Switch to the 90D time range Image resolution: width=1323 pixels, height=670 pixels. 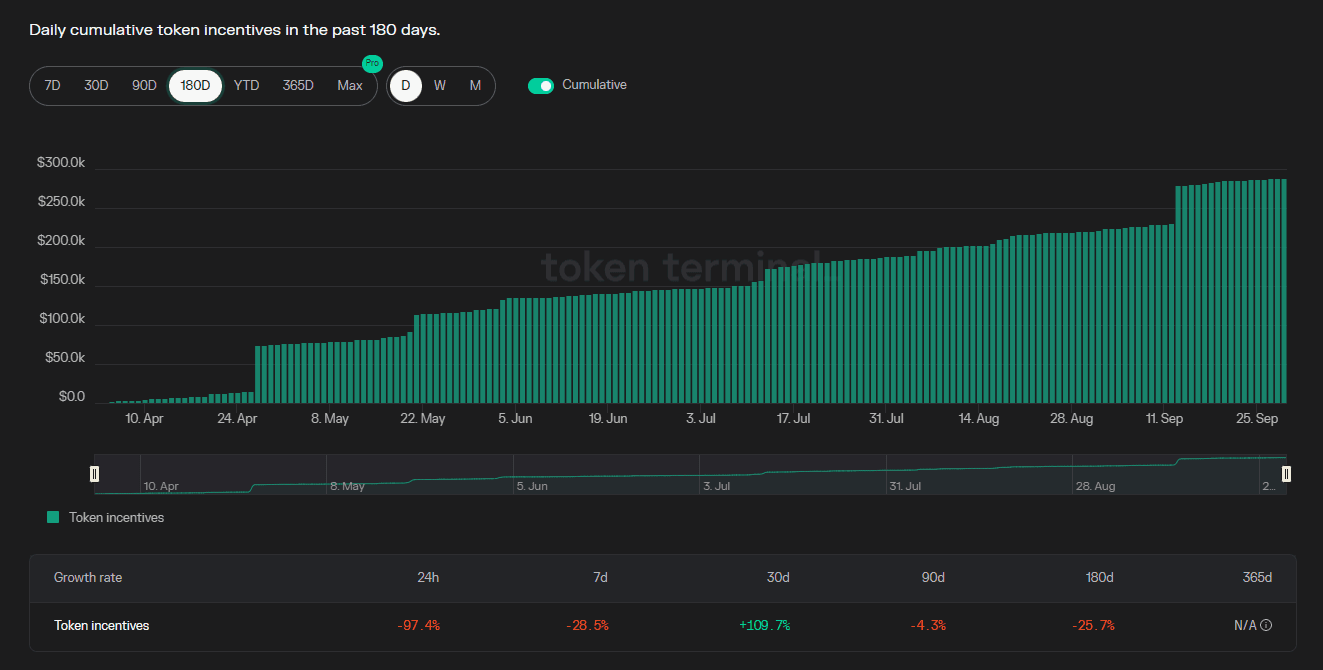tap(144, 86)
